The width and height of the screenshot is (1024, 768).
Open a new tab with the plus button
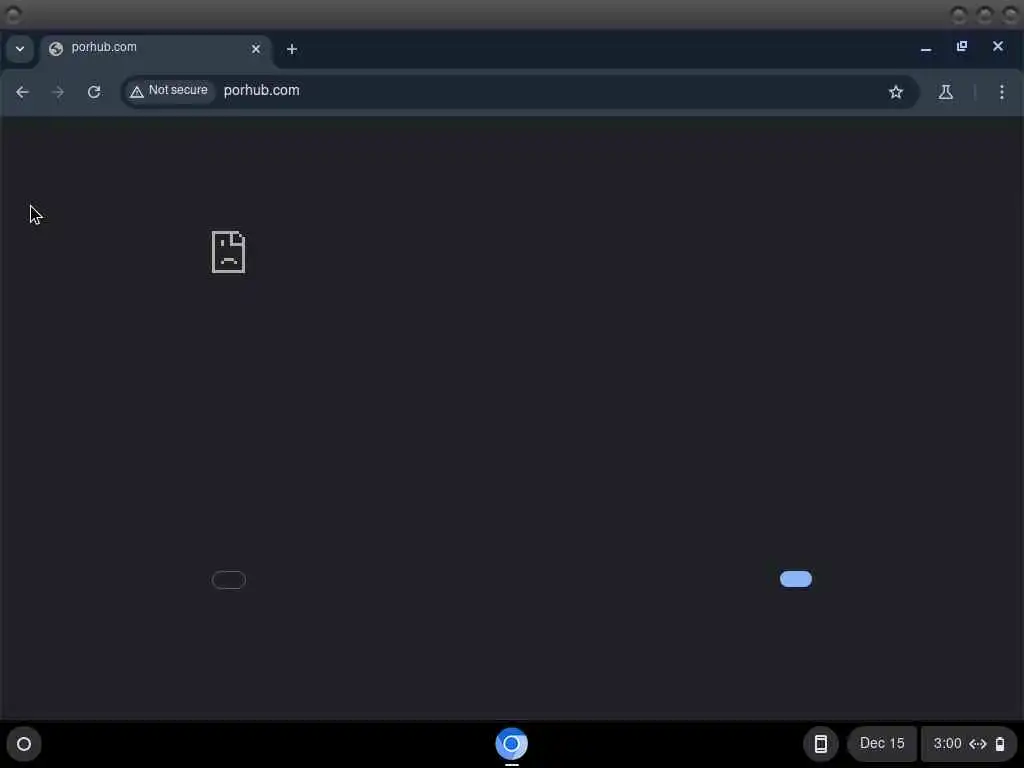[x=292, y=49]
